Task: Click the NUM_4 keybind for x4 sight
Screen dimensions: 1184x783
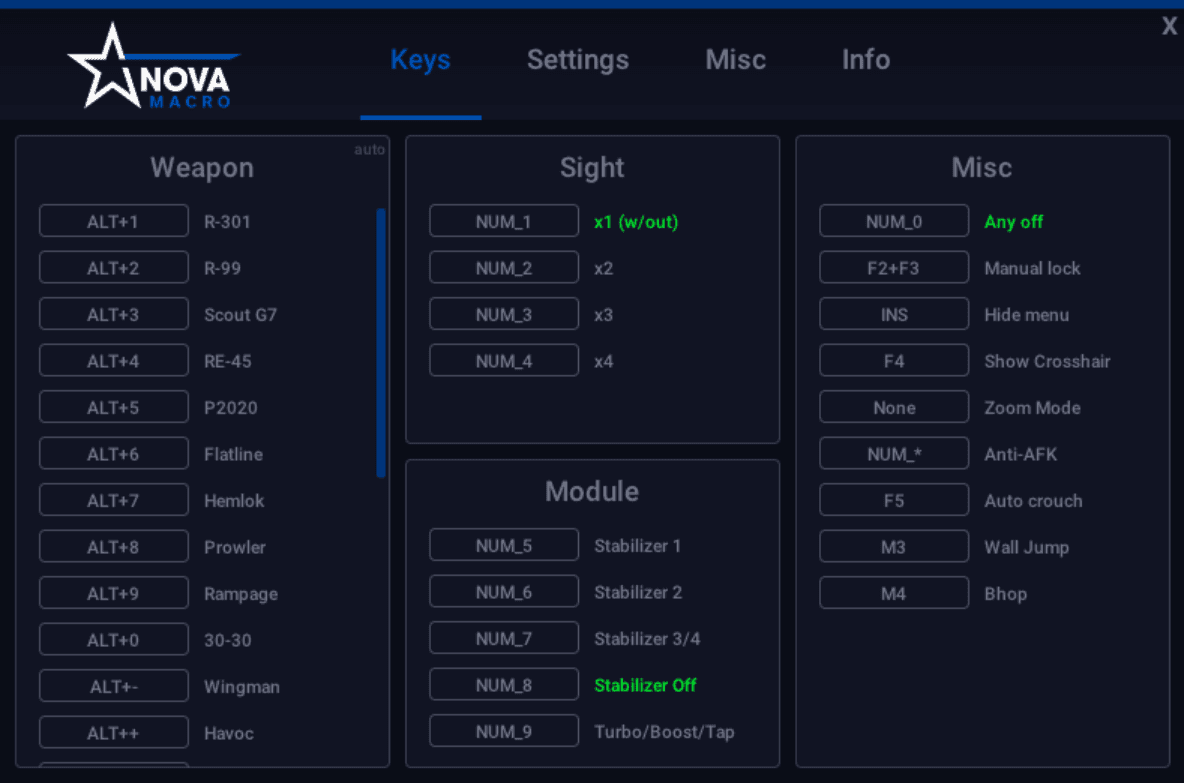Action: point(504,361)
